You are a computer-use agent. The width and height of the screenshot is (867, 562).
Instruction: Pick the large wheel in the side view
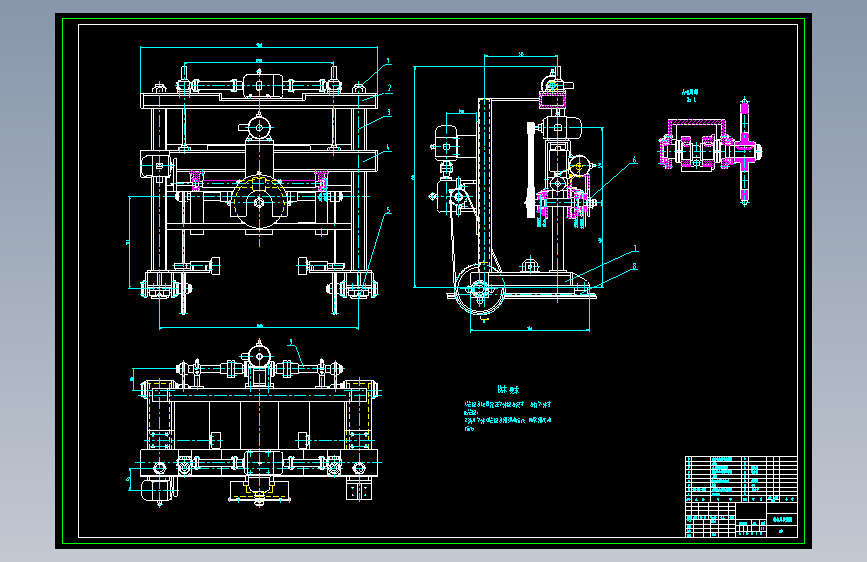[479, 289]
